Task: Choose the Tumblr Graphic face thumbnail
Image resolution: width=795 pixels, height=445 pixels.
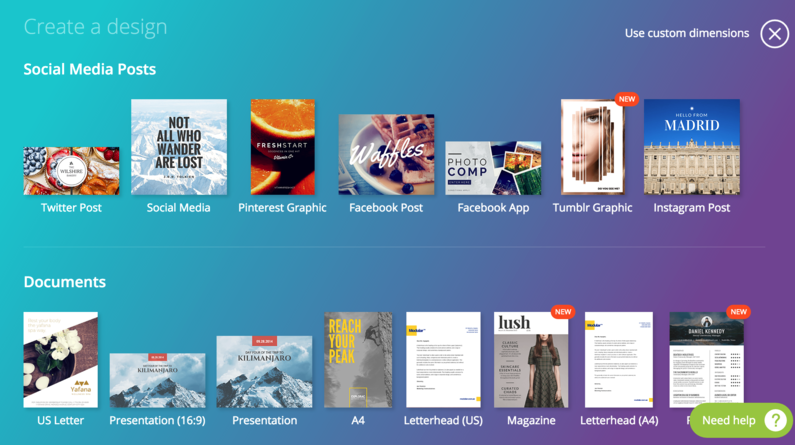Action: pyautogui.click(x=592, y=147)
